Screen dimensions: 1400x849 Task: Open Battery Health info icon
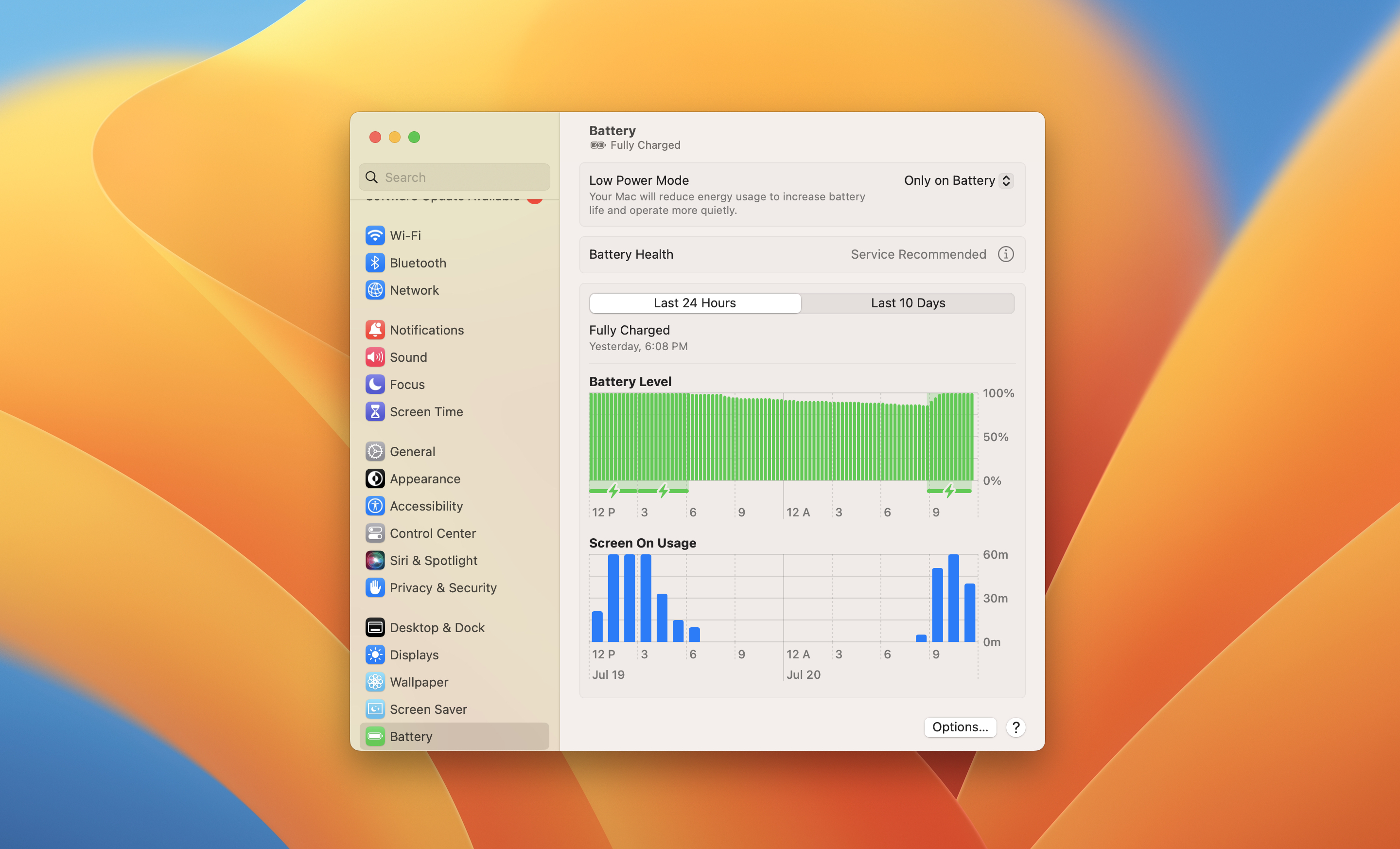[1005, 254]
